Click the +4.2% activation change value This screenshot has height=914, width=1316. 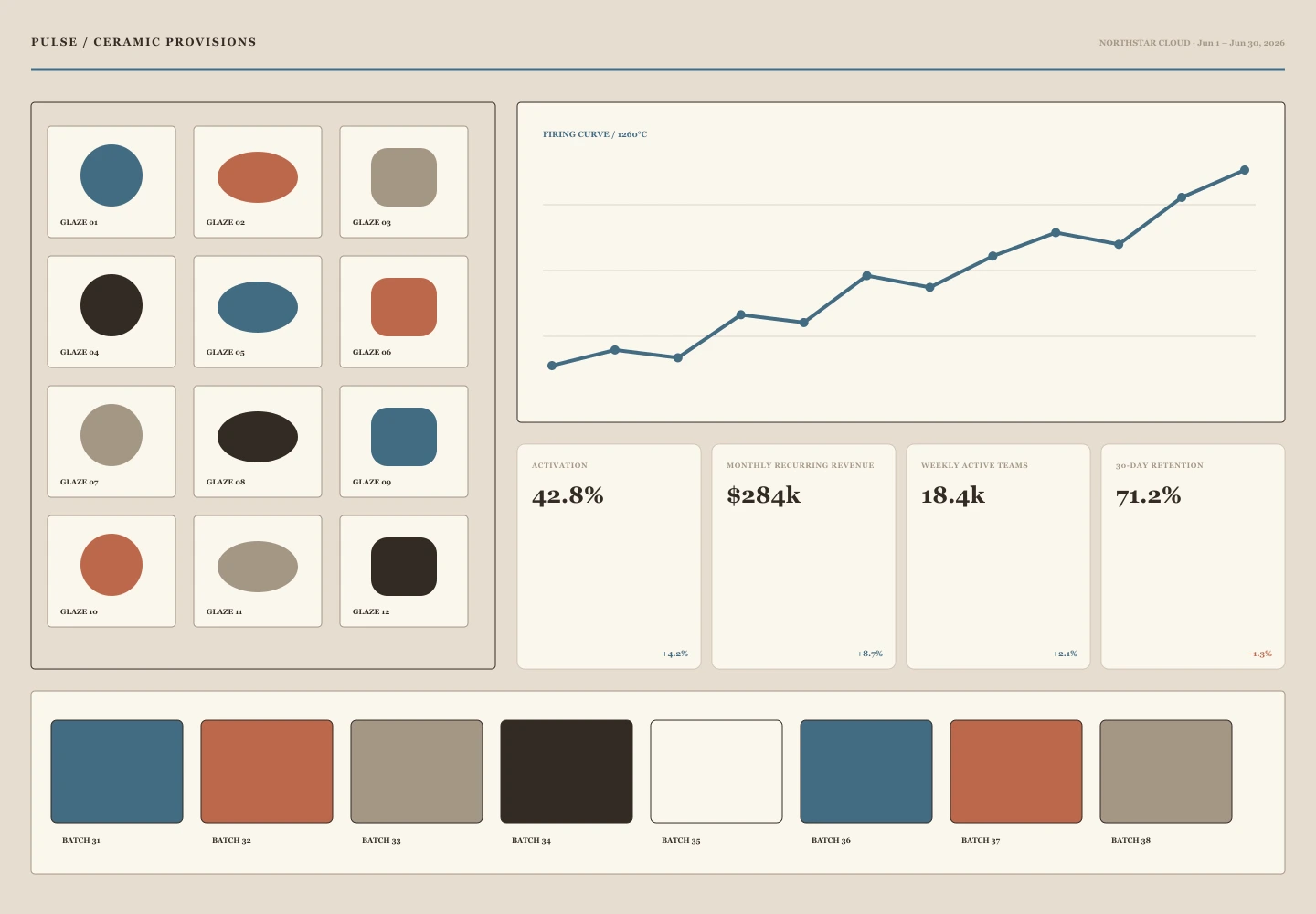[674, 654]
